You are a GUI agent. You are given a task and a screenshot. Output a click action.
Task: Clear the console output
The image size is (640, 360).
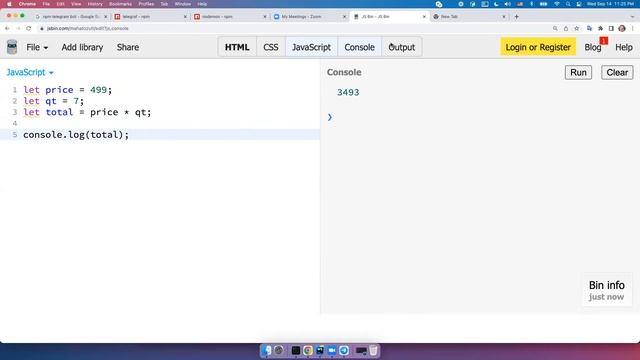617,73
